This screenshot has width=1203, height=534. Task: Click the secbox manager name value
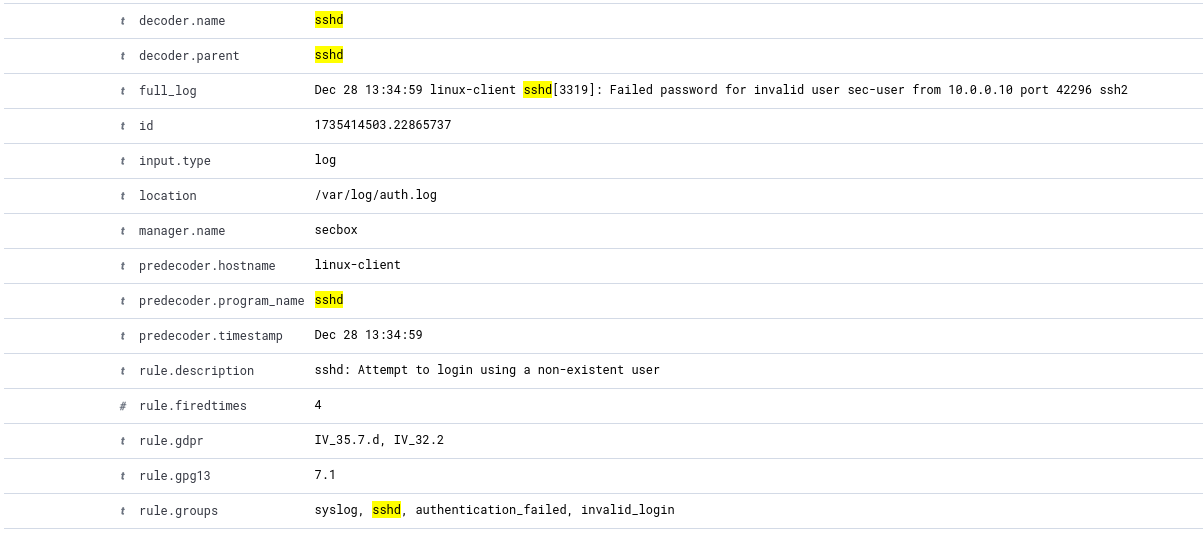click(x=336, y=230)
